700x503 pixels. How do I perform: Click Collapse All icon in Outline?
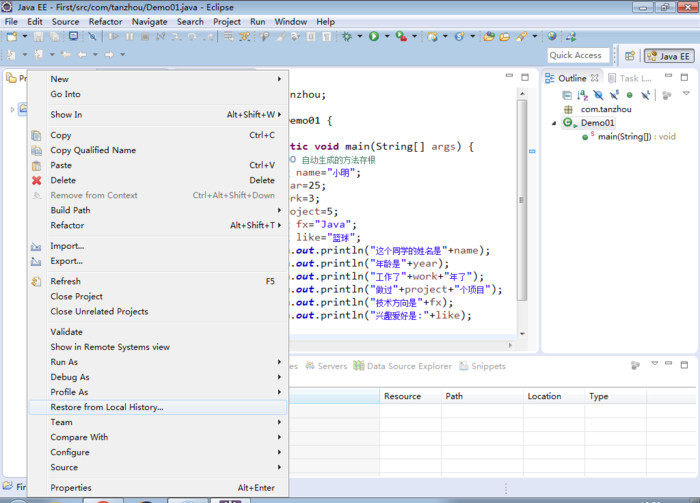567,95
